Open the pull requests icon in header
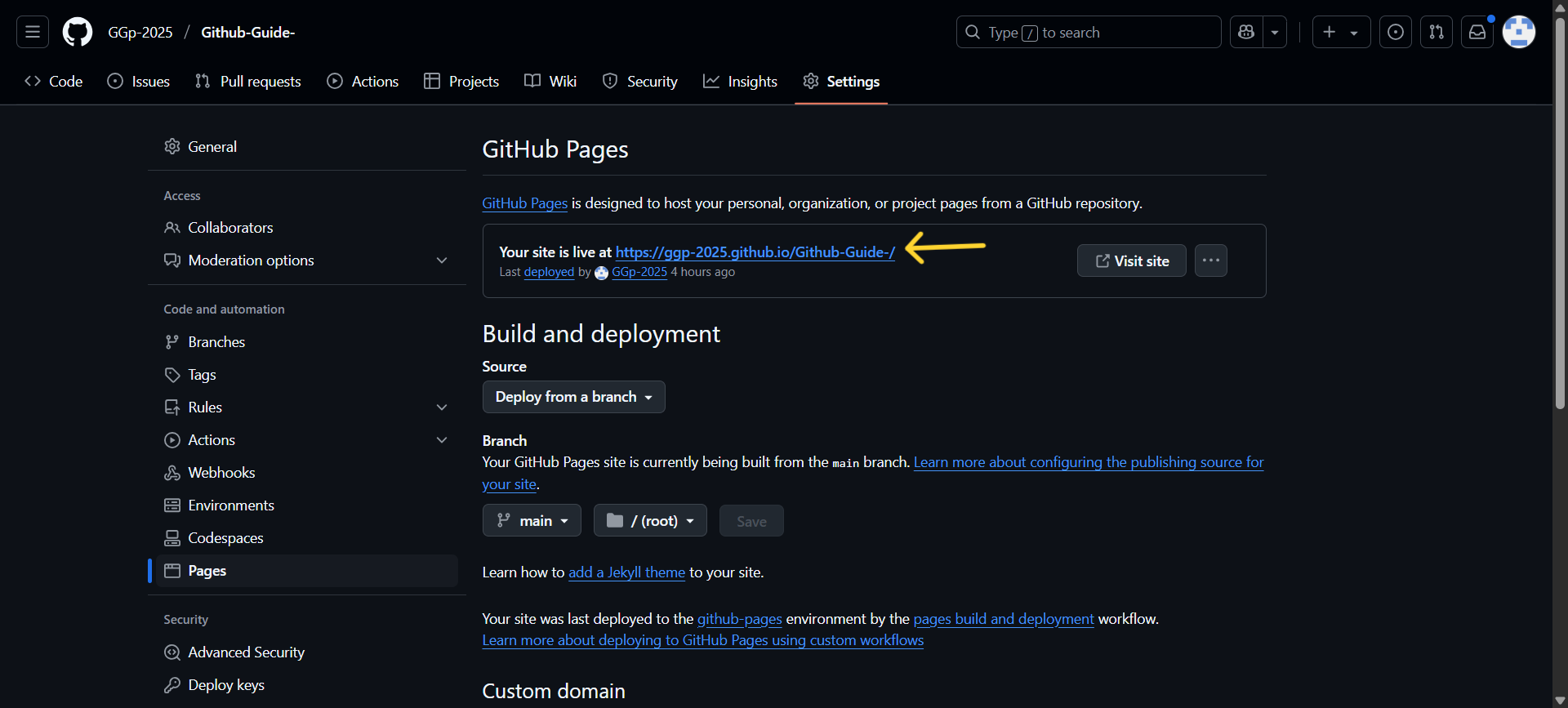The width and height of the screenshot is (1568, 708). 1437,32
